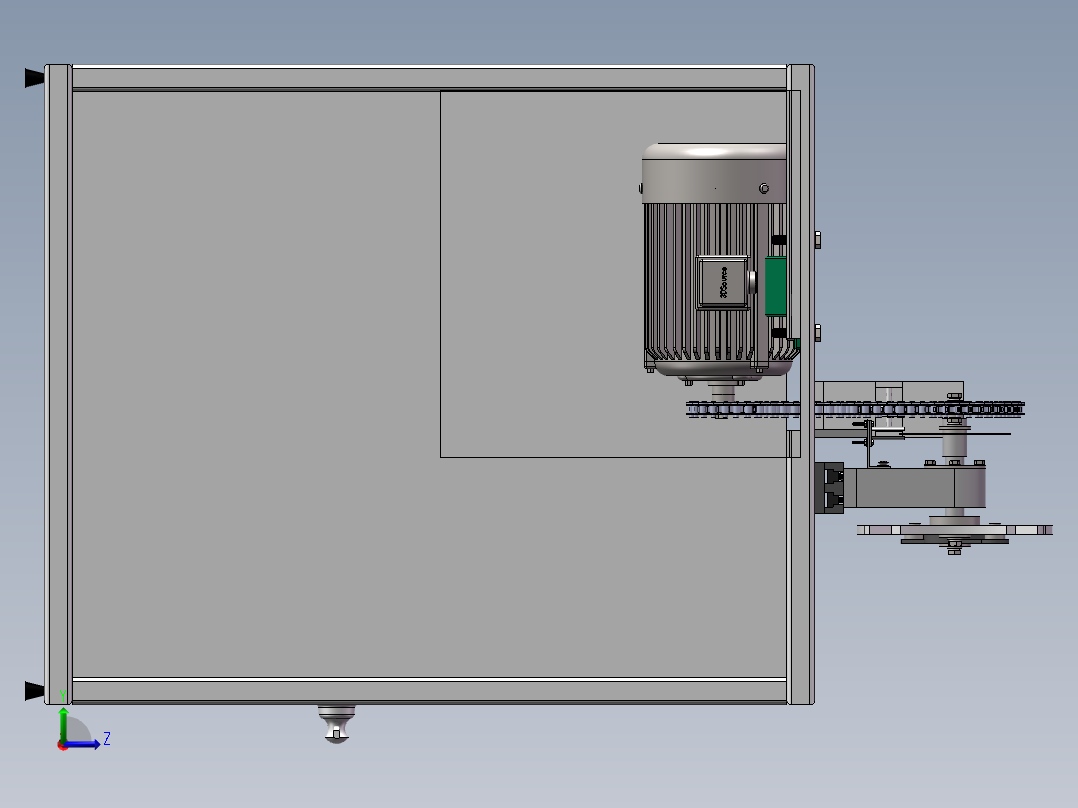Screen dimensions: 1078x808
Task: Select the gray gearbox housing below the chain
Action: 920,488
